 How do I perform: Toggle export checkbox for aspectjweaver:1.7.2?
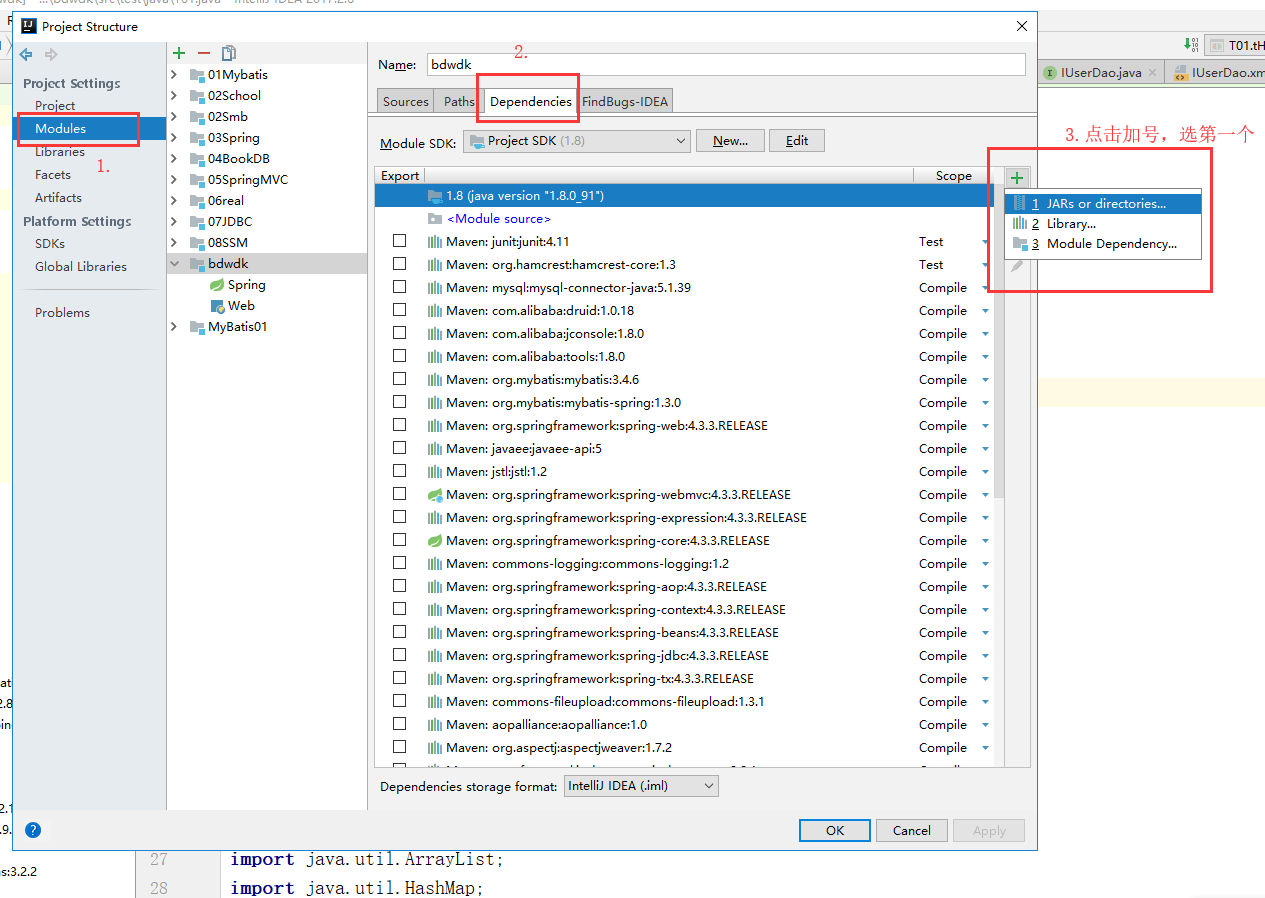(400, 748)
